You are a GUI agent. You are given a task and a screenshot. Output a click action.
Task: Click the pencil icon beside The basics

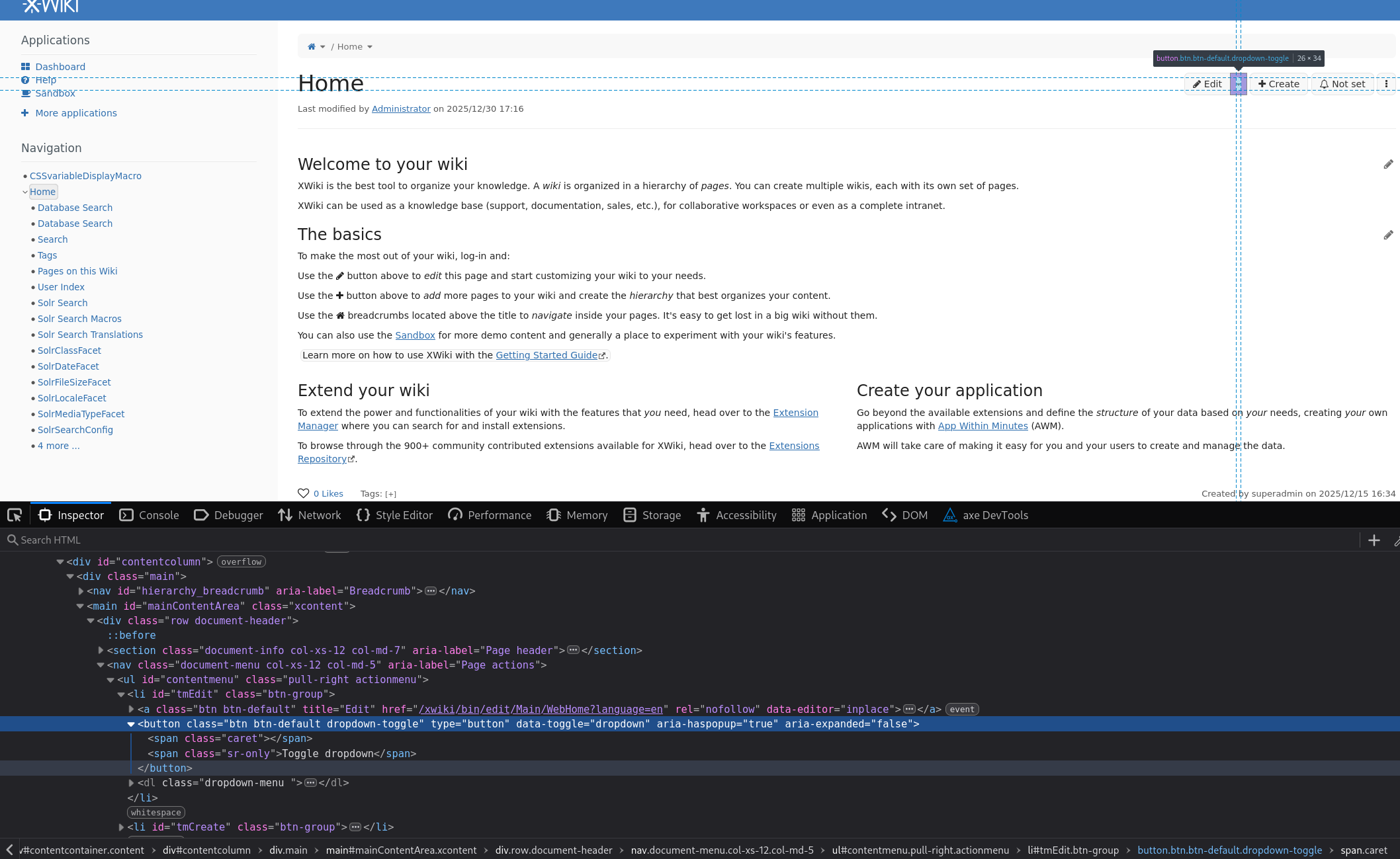[x=1388, y=235]
